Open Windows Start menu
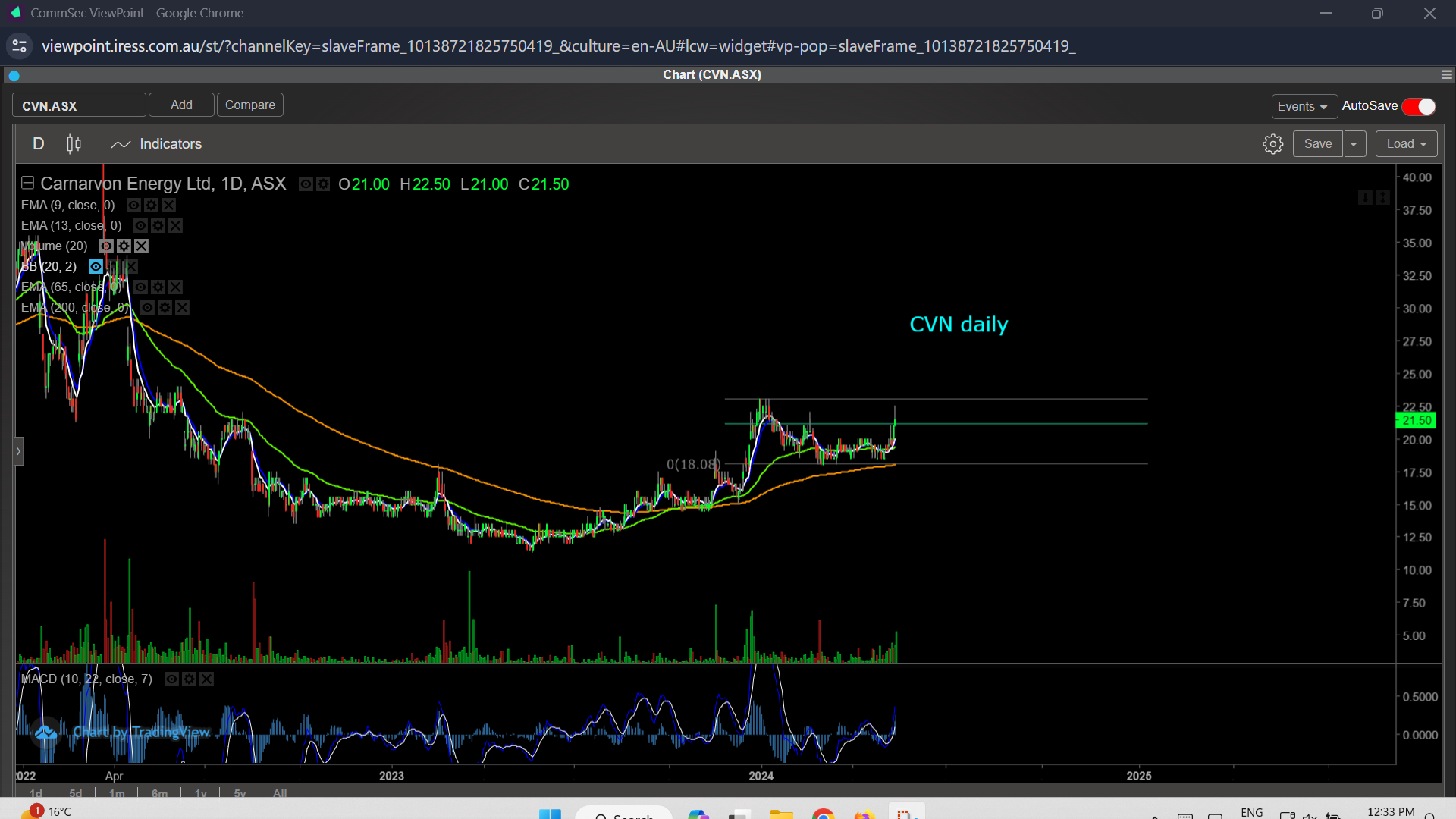This screenshot has width=1456, height=819. tap(550, 814)
